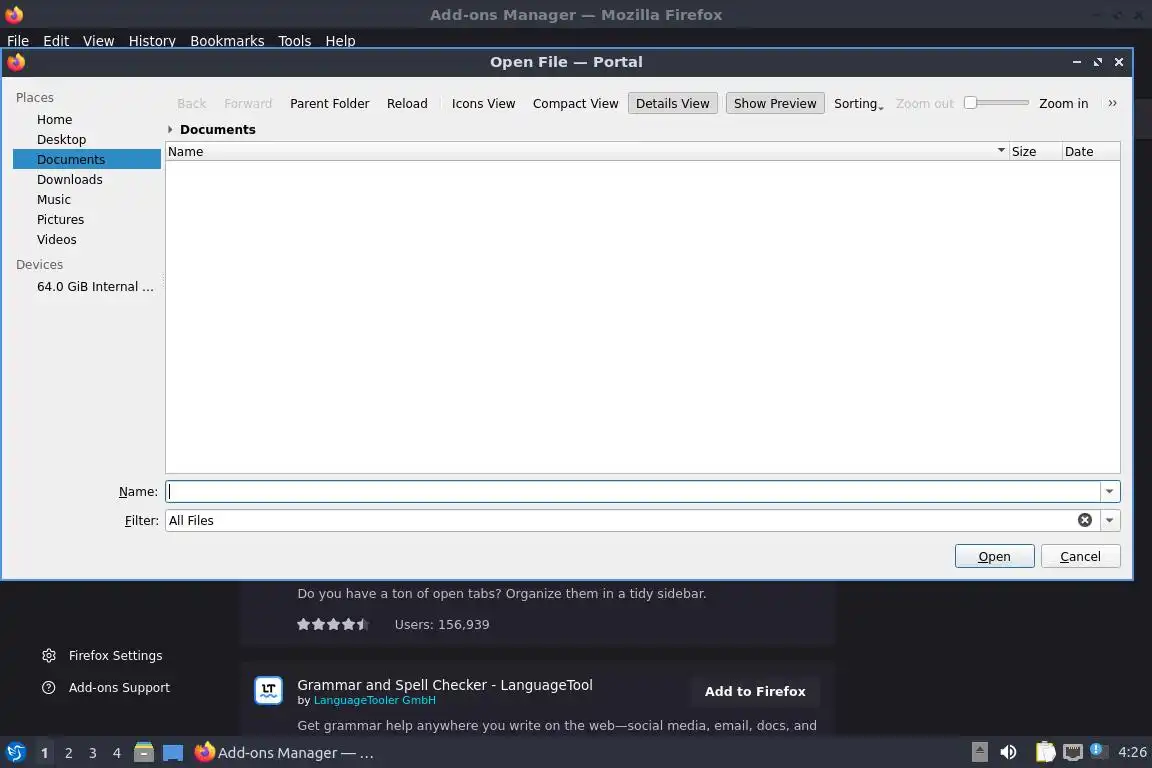Toggle the Show Preview button

[x=775, y=104]
